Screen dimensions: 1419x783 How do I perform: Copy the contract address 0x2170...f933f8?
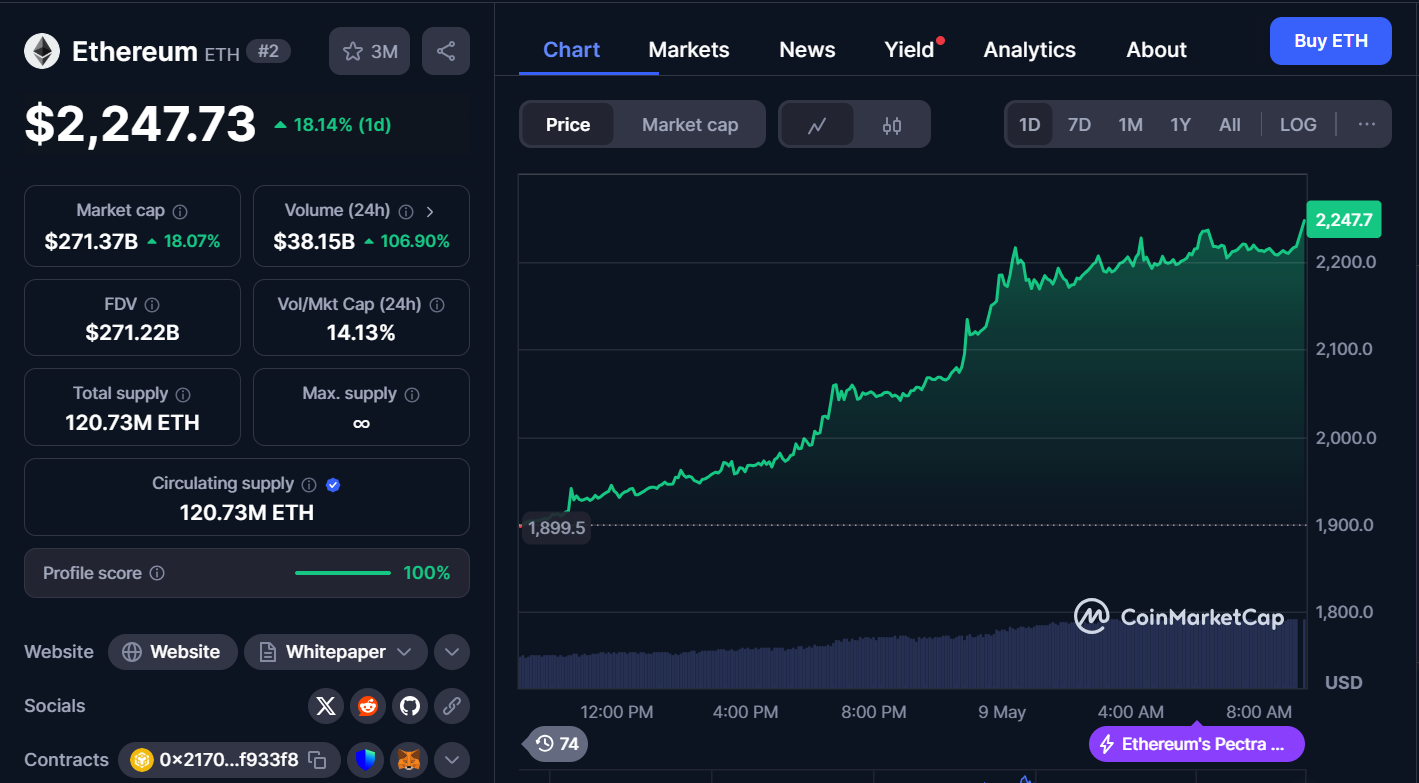click(317, 760)
